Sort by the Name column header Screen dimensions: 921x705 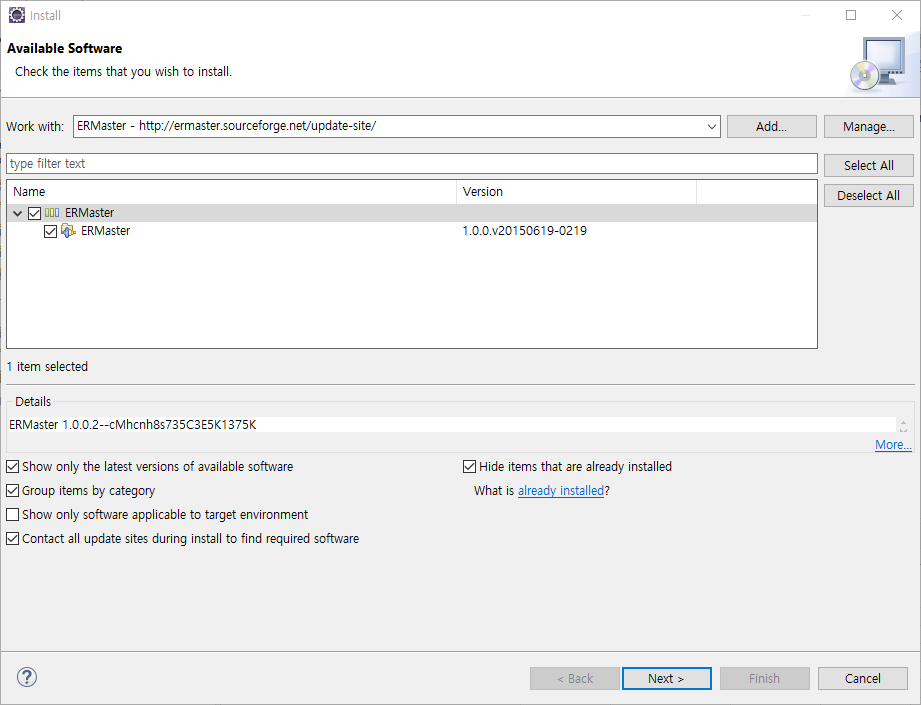tap(231, 192)
